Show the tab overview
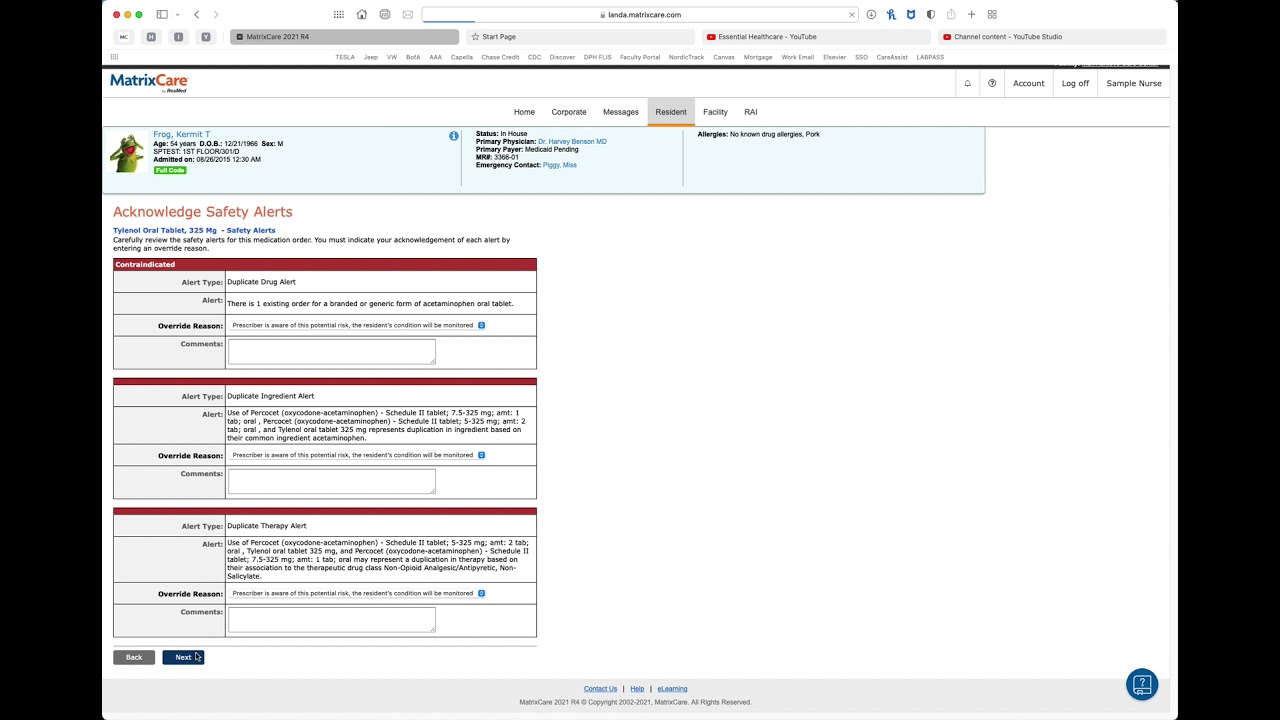Screen dimensions: 1280x720 point(992,15)
